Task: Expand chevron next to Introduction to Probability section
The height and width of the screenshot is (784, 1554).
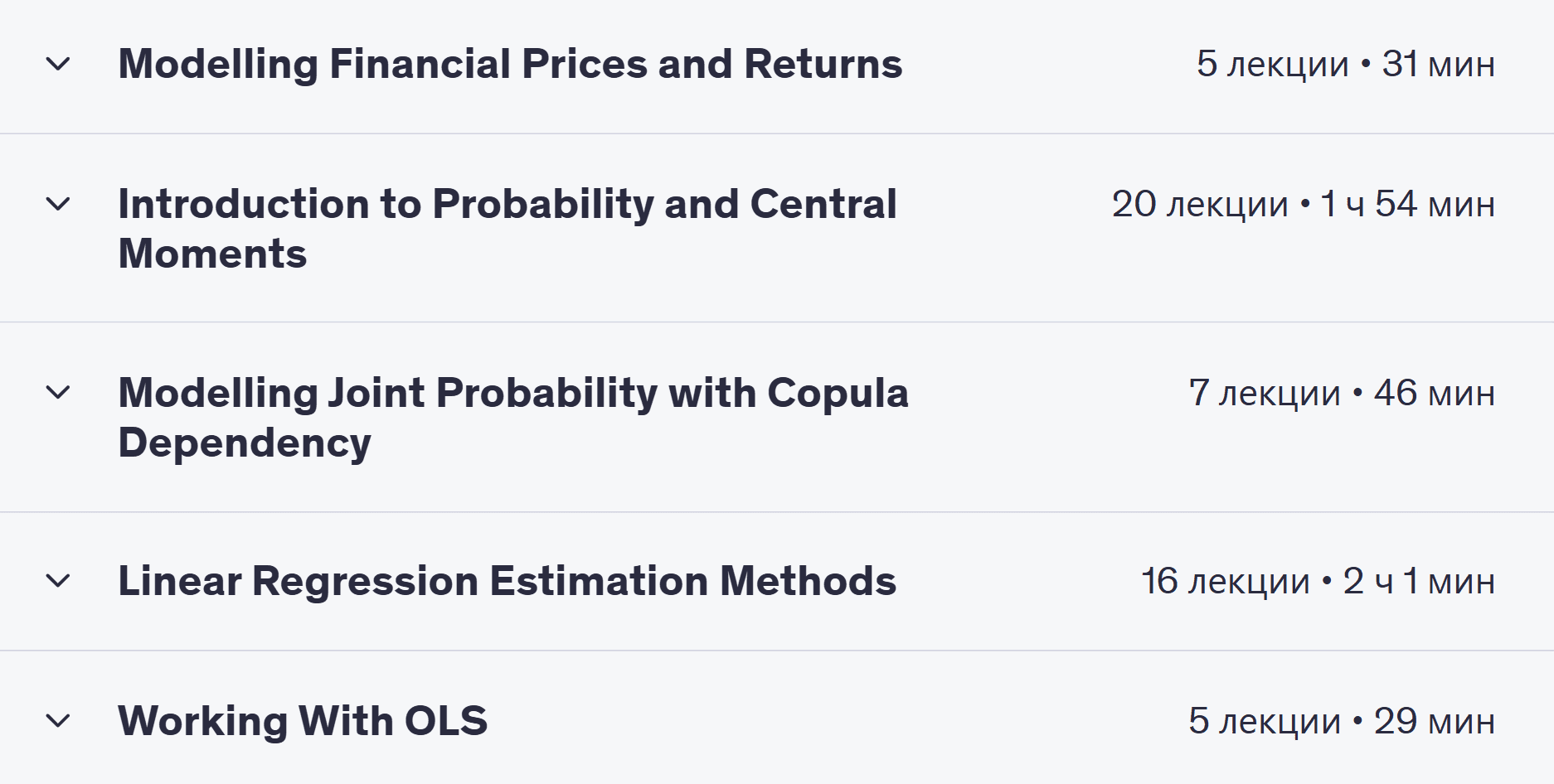Action: pos(58,204)
